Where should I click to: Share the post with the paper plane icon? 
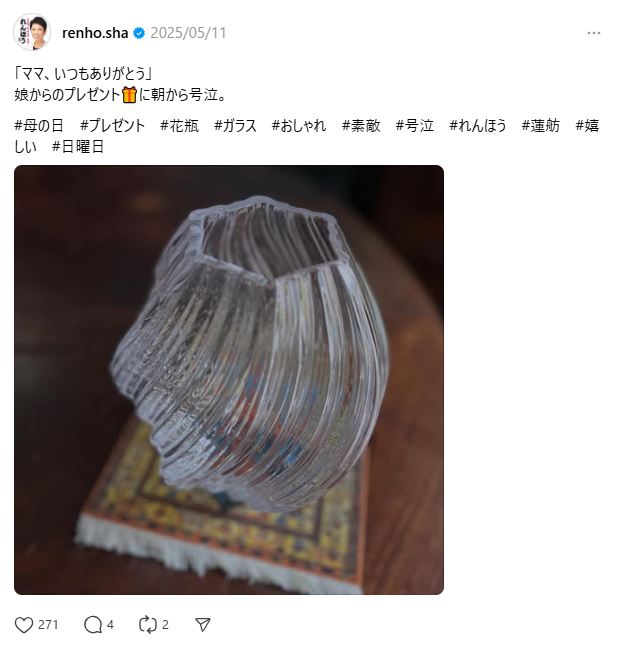click(x=203, y=625)
